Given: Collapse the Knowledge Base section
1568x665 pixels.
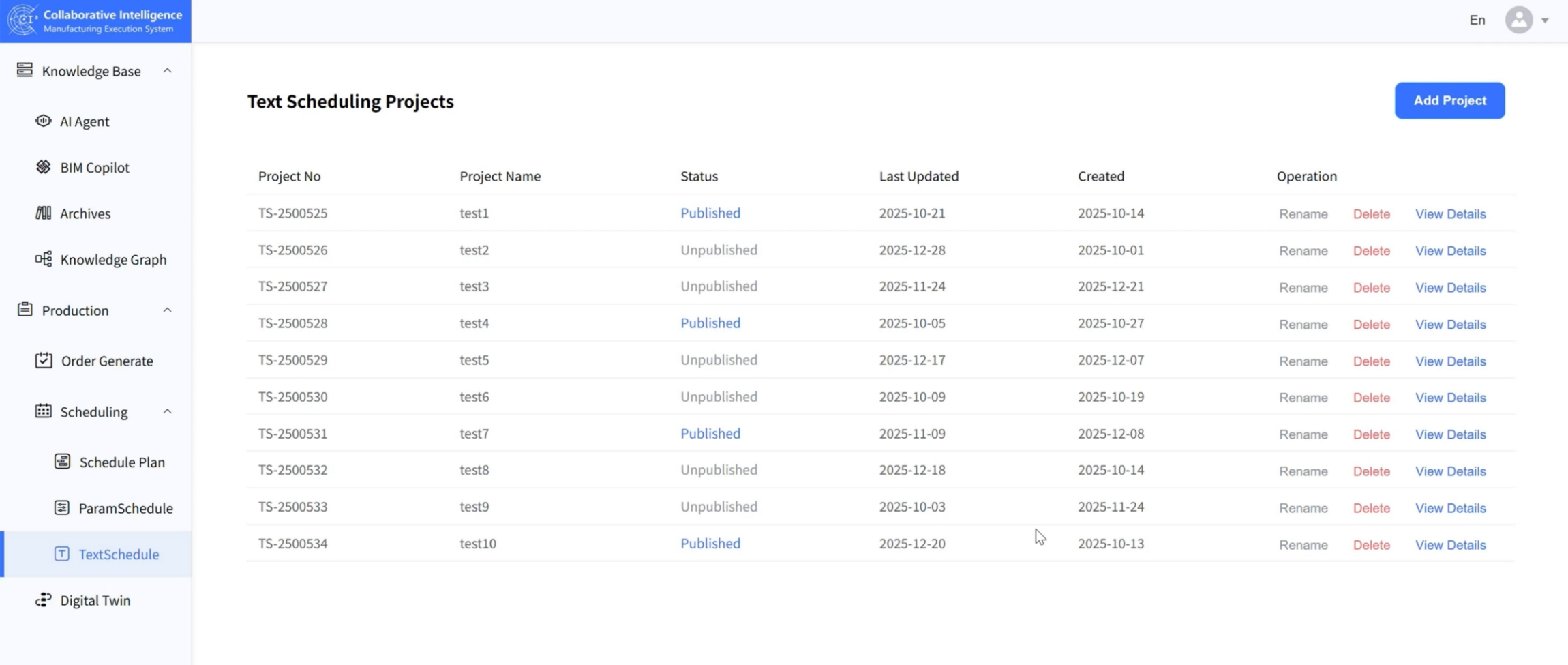Looking at the screenshot, I should [x=167, y=71].
